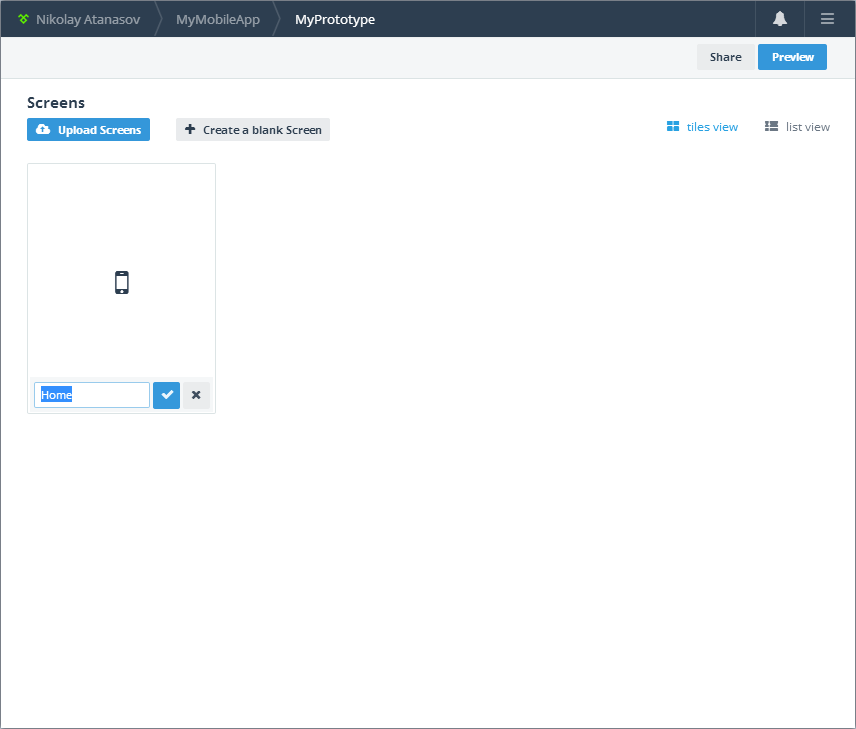856x729 pixels.
Task: Cancel renaming with the X button
Action: (x=197, y=395)
